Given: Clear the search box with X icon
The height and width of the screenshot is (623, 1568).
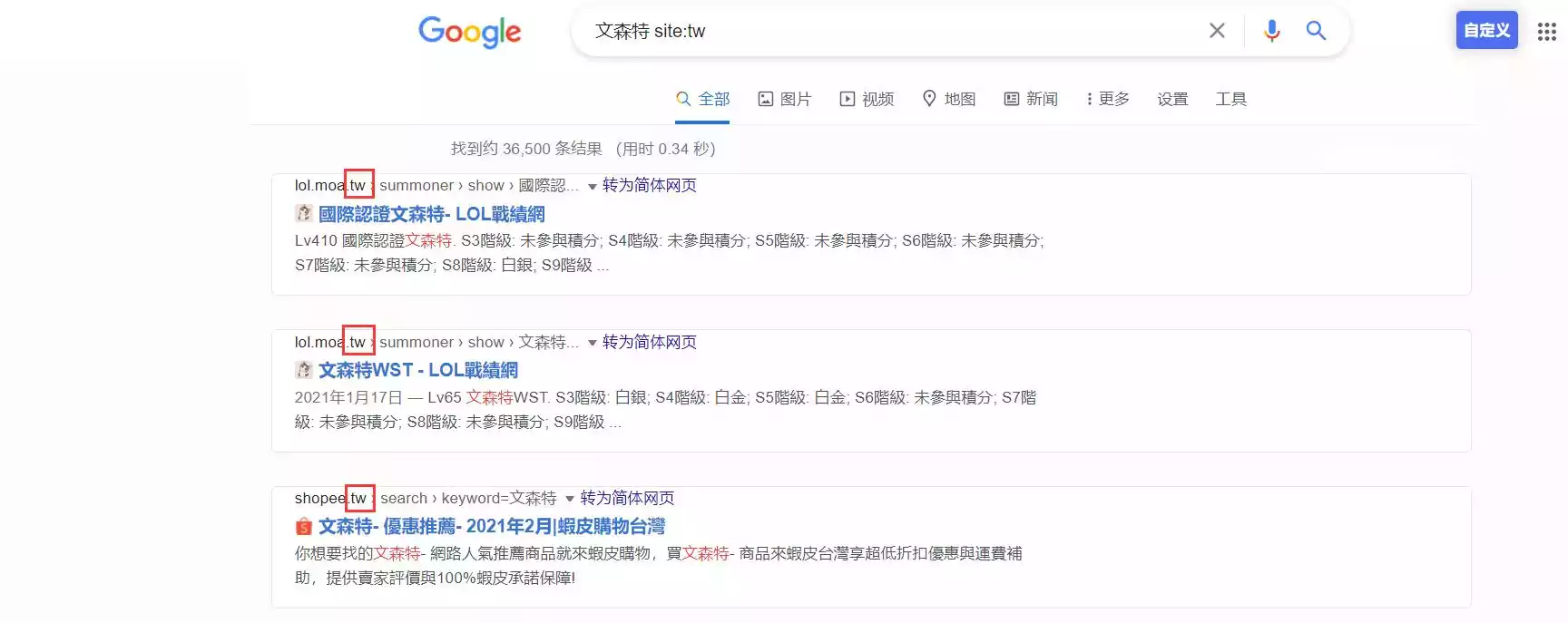Looking at the screenshot, I should [x=1217, y=31].
